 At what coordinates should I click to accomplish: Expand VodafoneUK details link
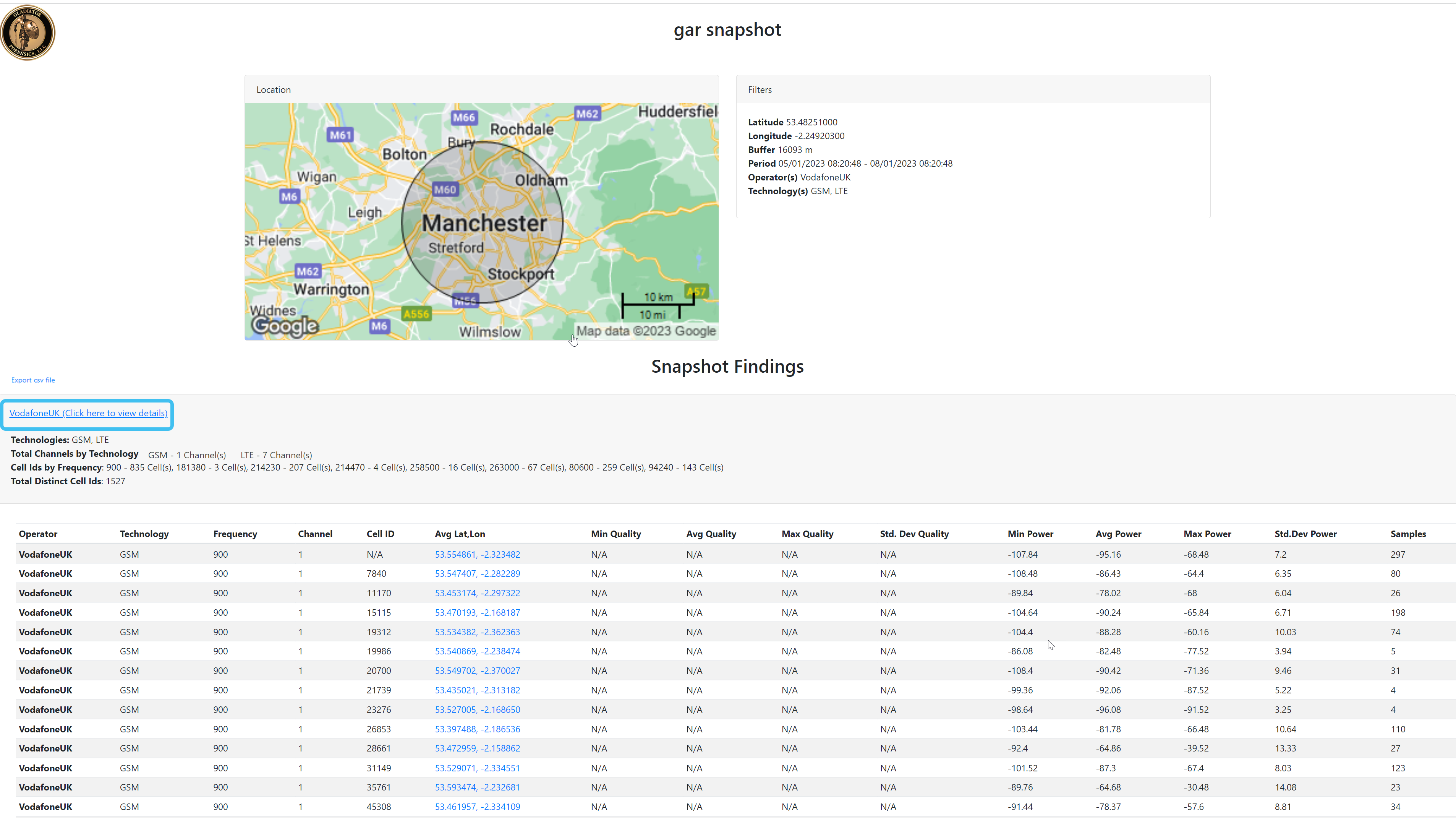[88, 413]
